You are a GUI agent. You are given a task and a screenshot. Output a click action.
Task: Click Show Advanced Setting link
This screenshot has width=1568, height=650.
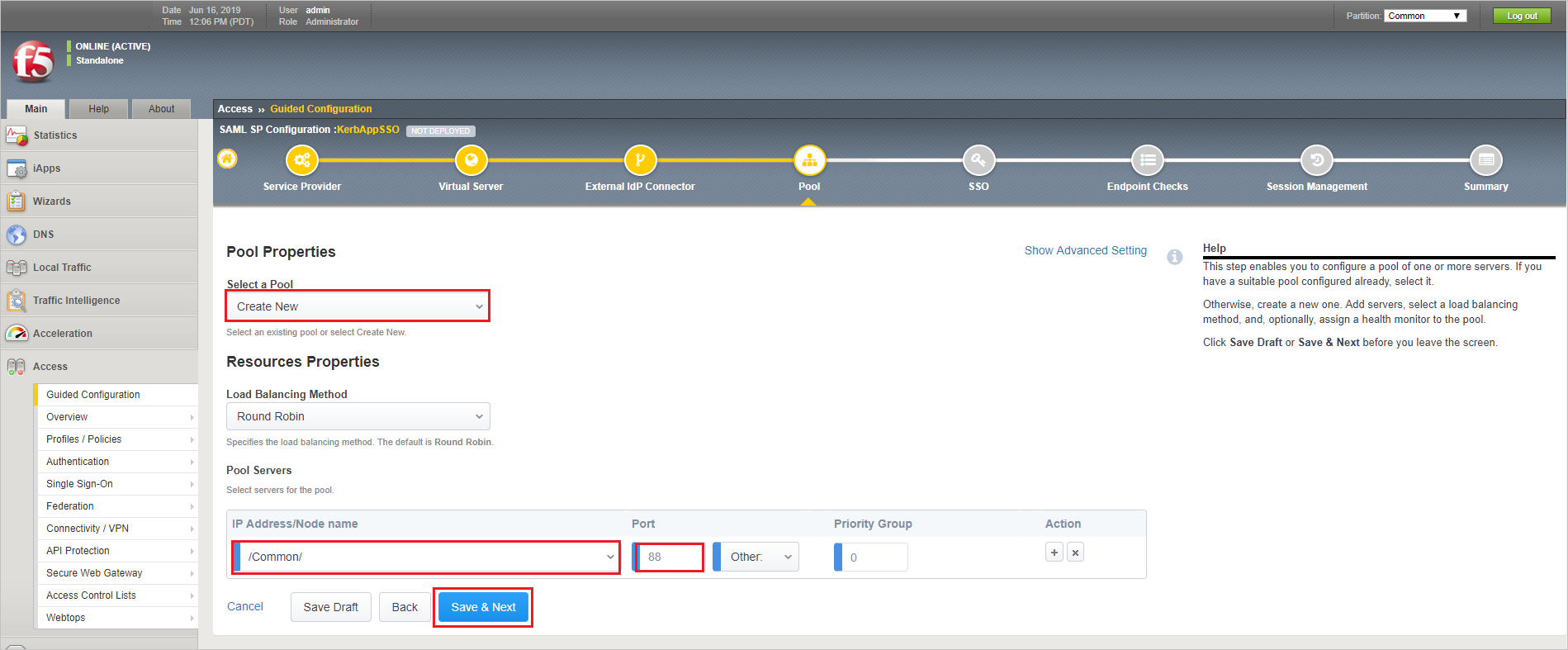tap(1086, 250)
